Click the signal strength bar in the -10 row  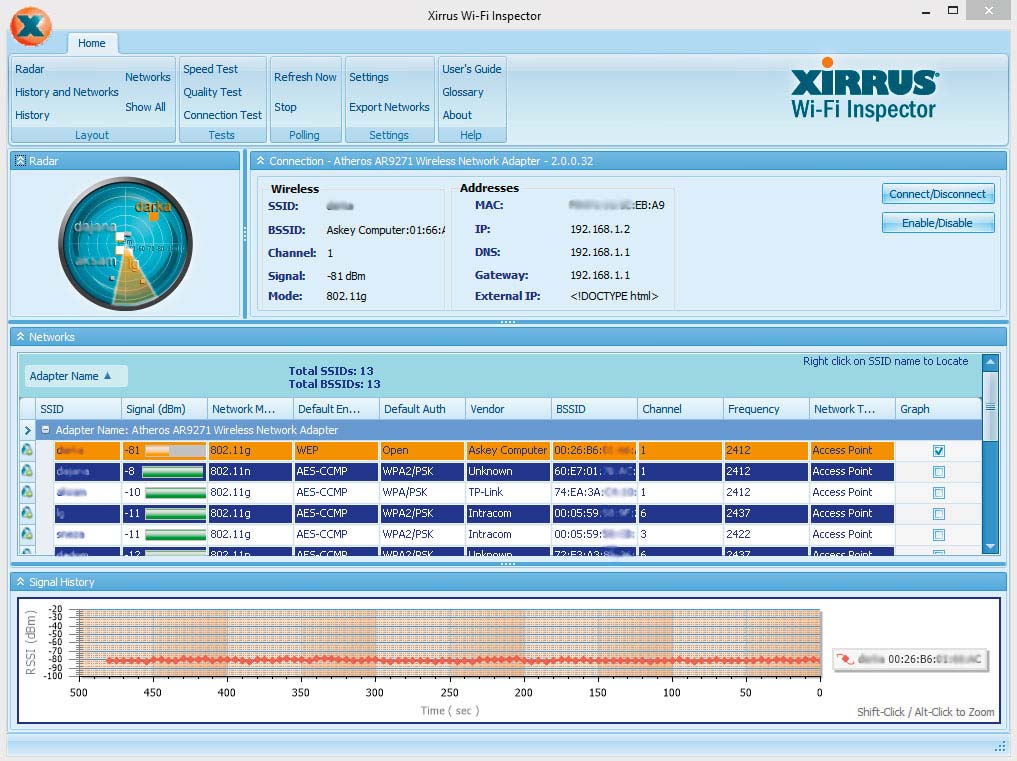[x=175, y=492]
